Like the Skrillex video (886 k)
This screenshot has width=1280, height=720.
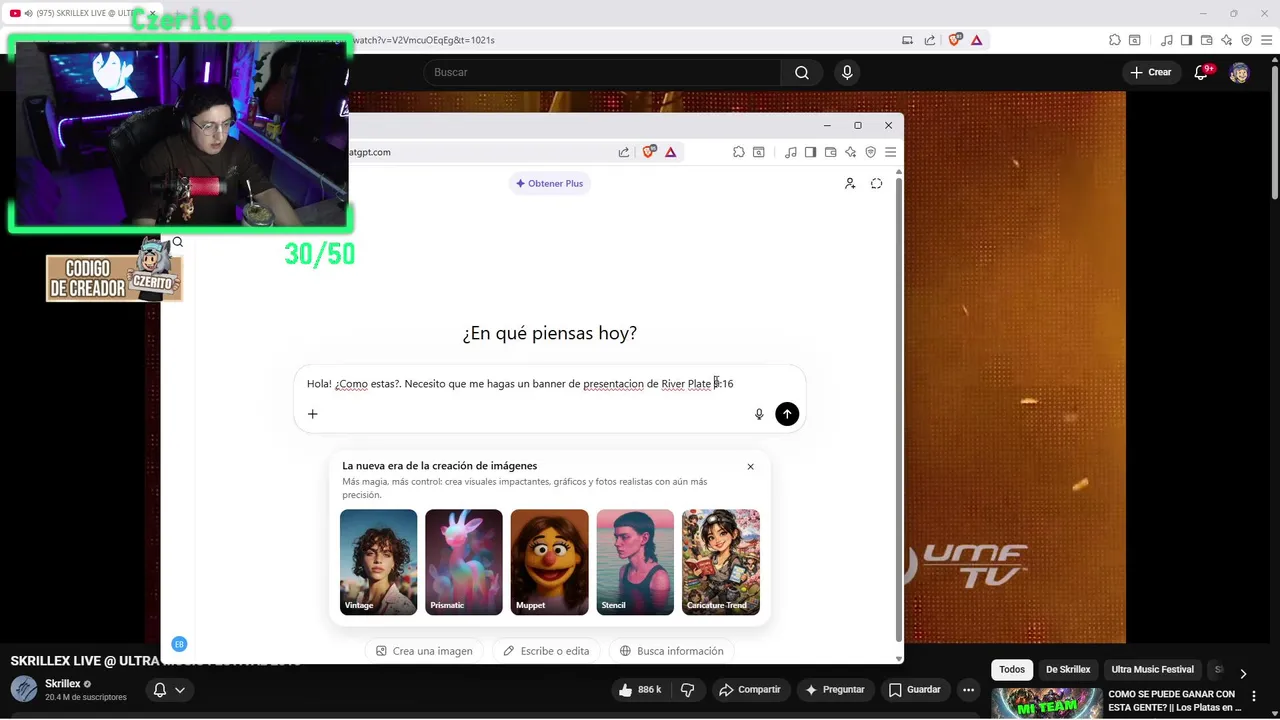tap(640, 690)
